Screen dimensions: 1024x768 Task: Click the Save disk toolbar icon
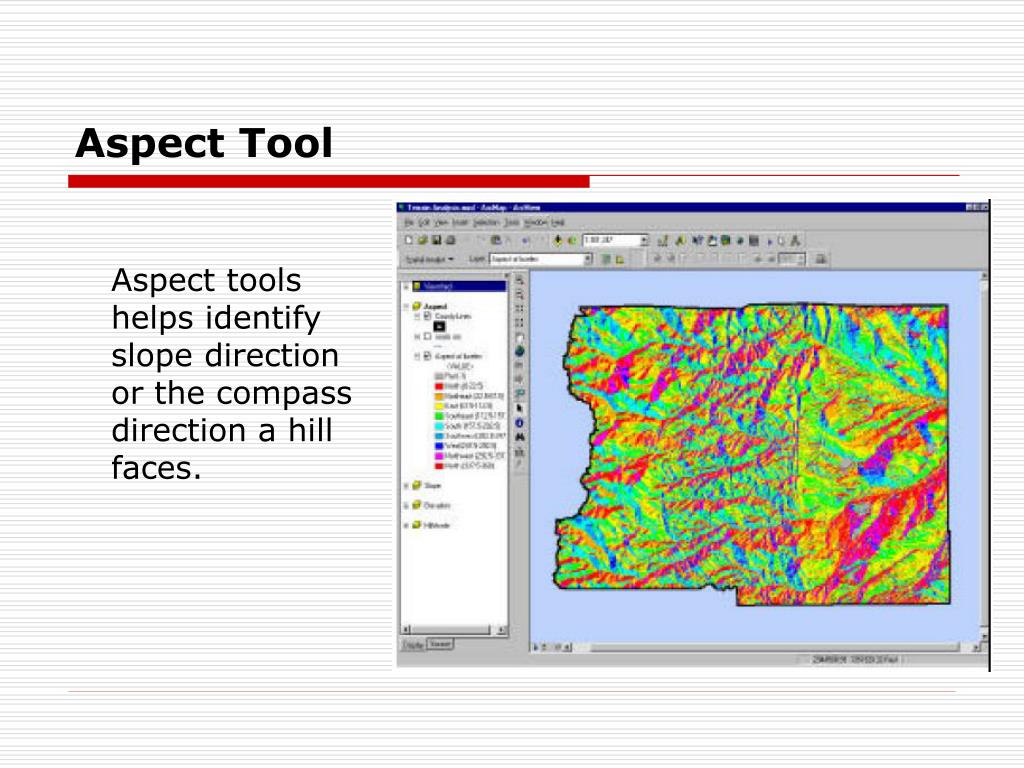coord(436,240)
